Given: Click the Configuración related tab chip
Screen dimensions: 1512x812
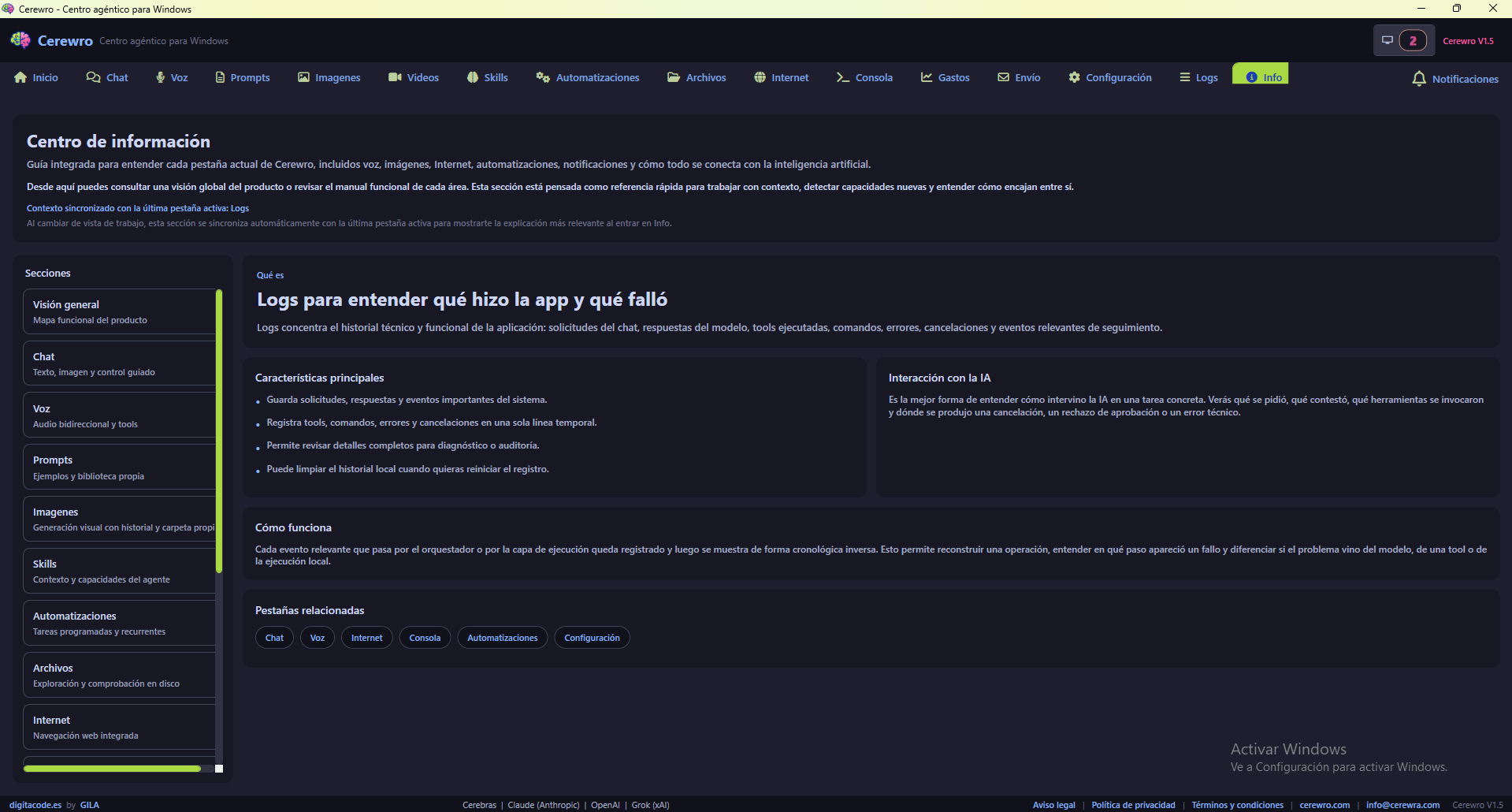Looking at the screenshot, I should point(592,638).
